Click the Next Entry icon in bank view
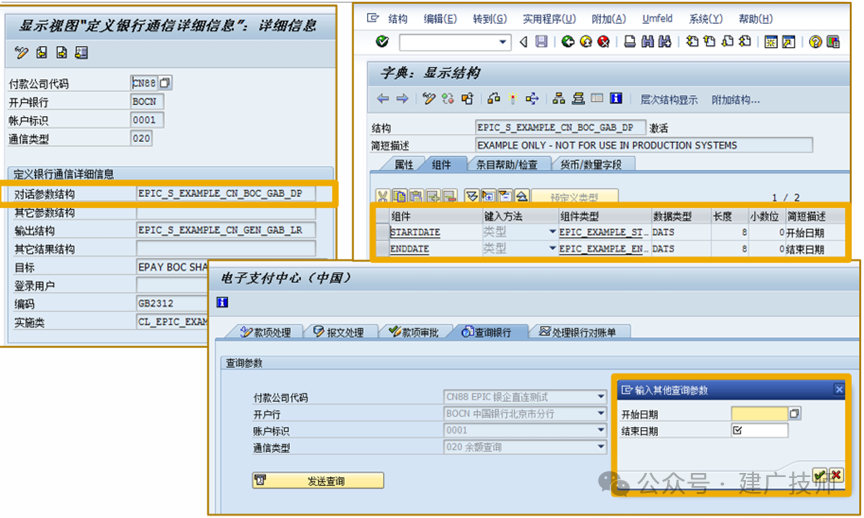 tap(61, 53)
